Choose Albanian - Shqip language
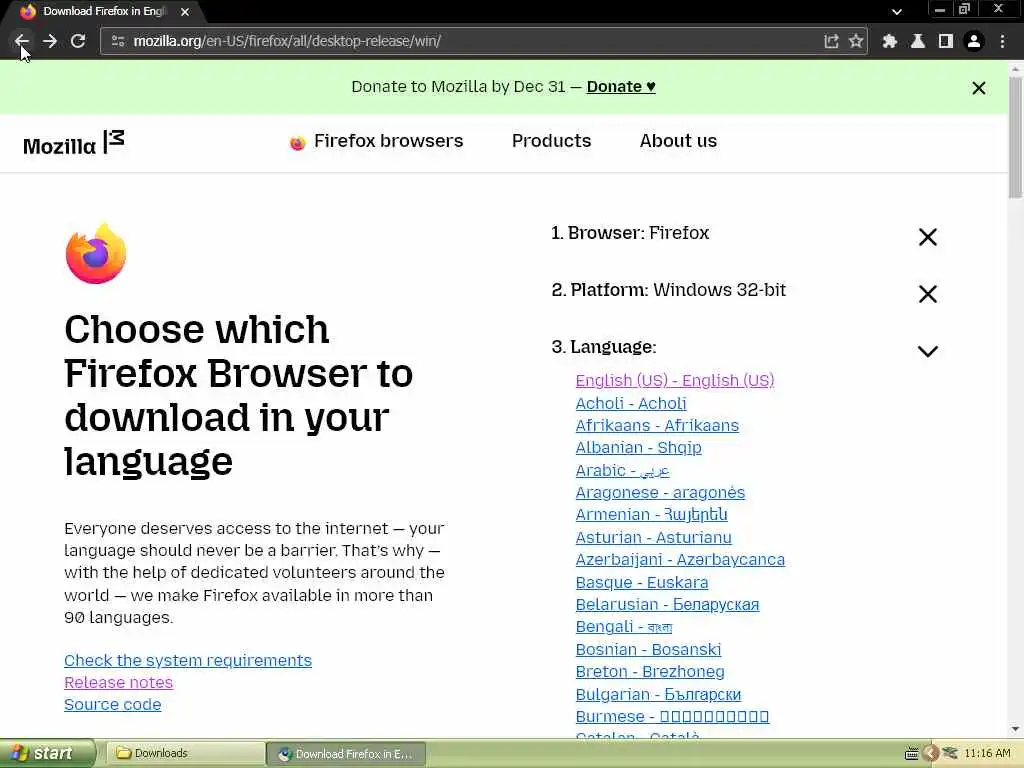 coord(638,447)
